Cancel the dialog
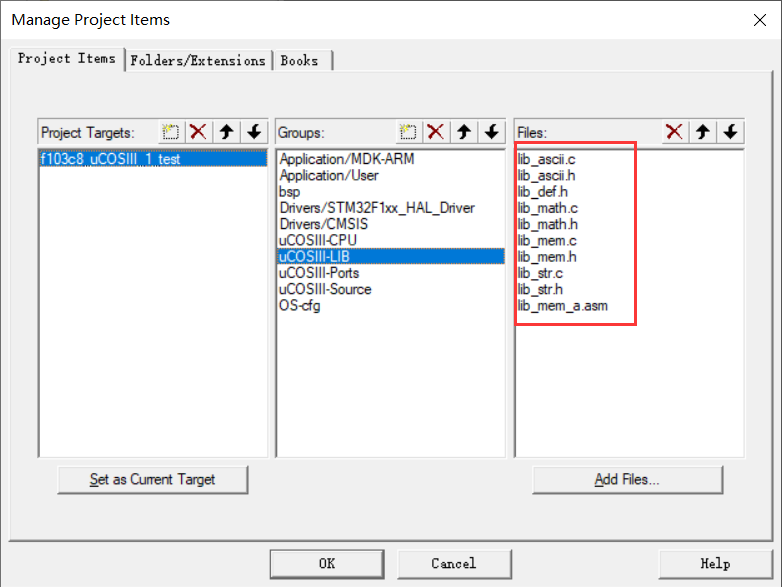Image resolution: width=782 pixels, height=587 pixels. pos(454,564)
